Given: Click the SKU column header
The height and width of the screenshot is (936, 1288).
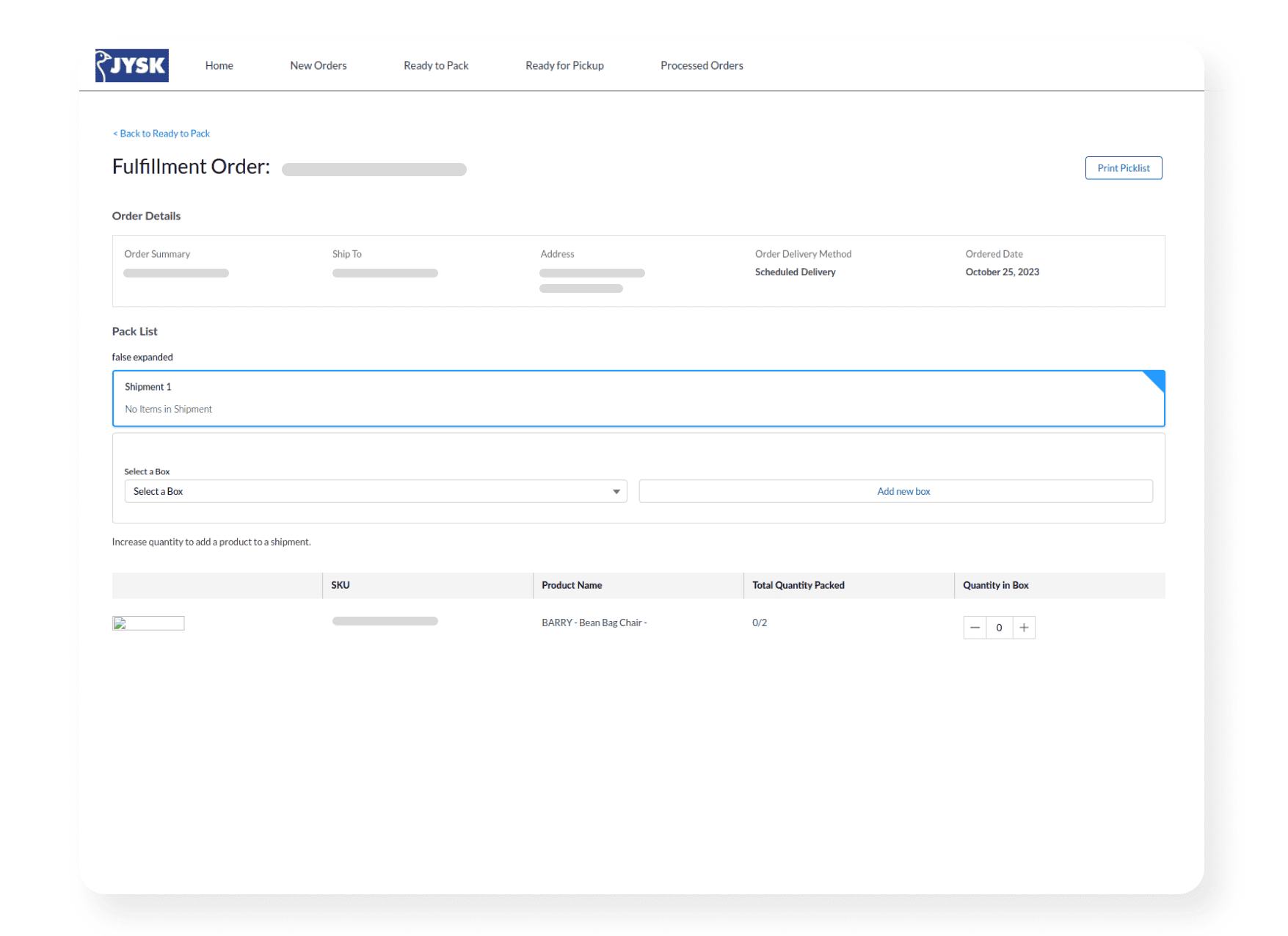Looking at the screenshot, I should (x=340, y=585).
